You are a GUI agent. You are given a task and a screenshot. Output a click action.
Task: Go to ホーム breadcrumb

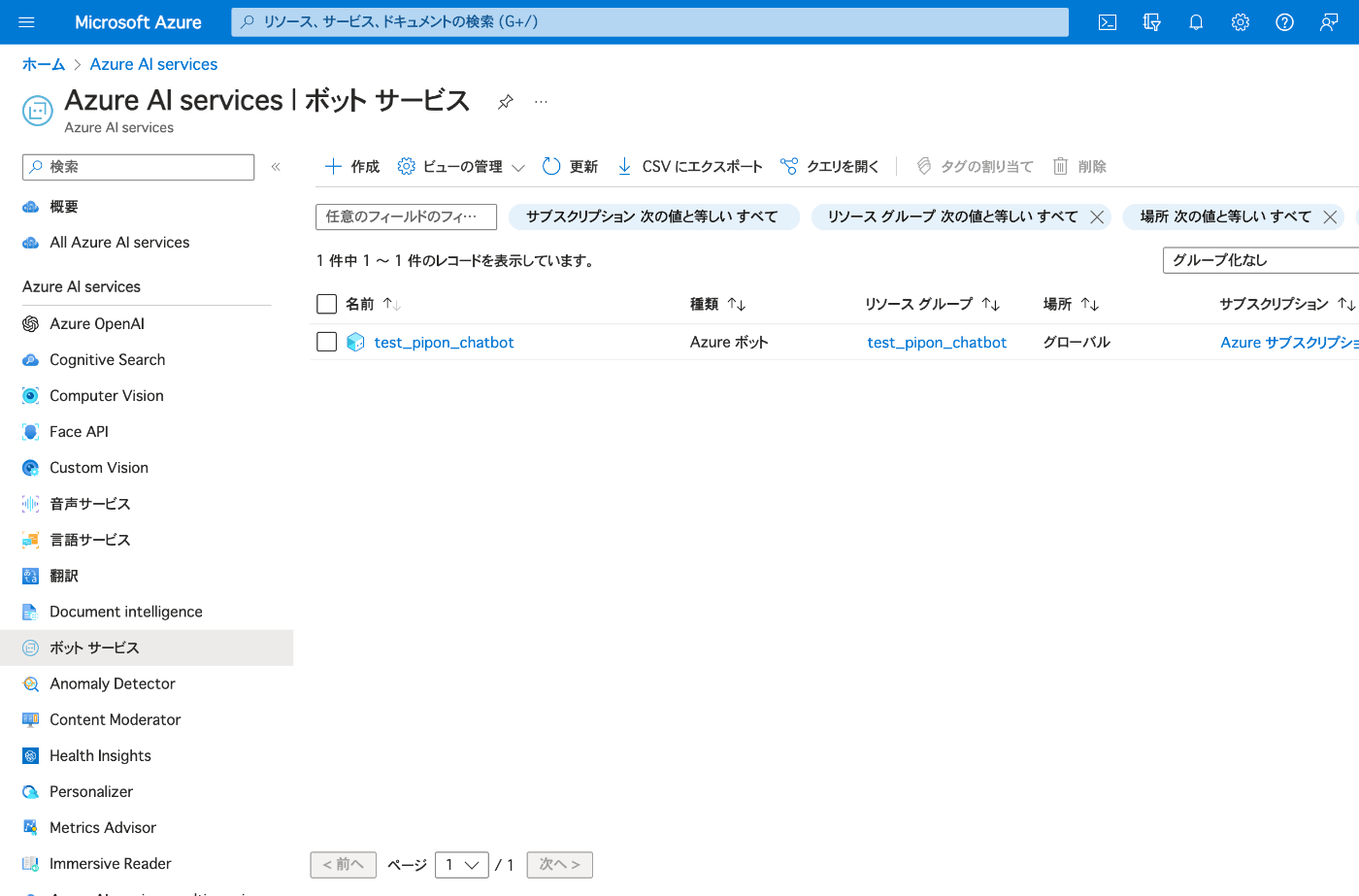click(x=44, y=64)
